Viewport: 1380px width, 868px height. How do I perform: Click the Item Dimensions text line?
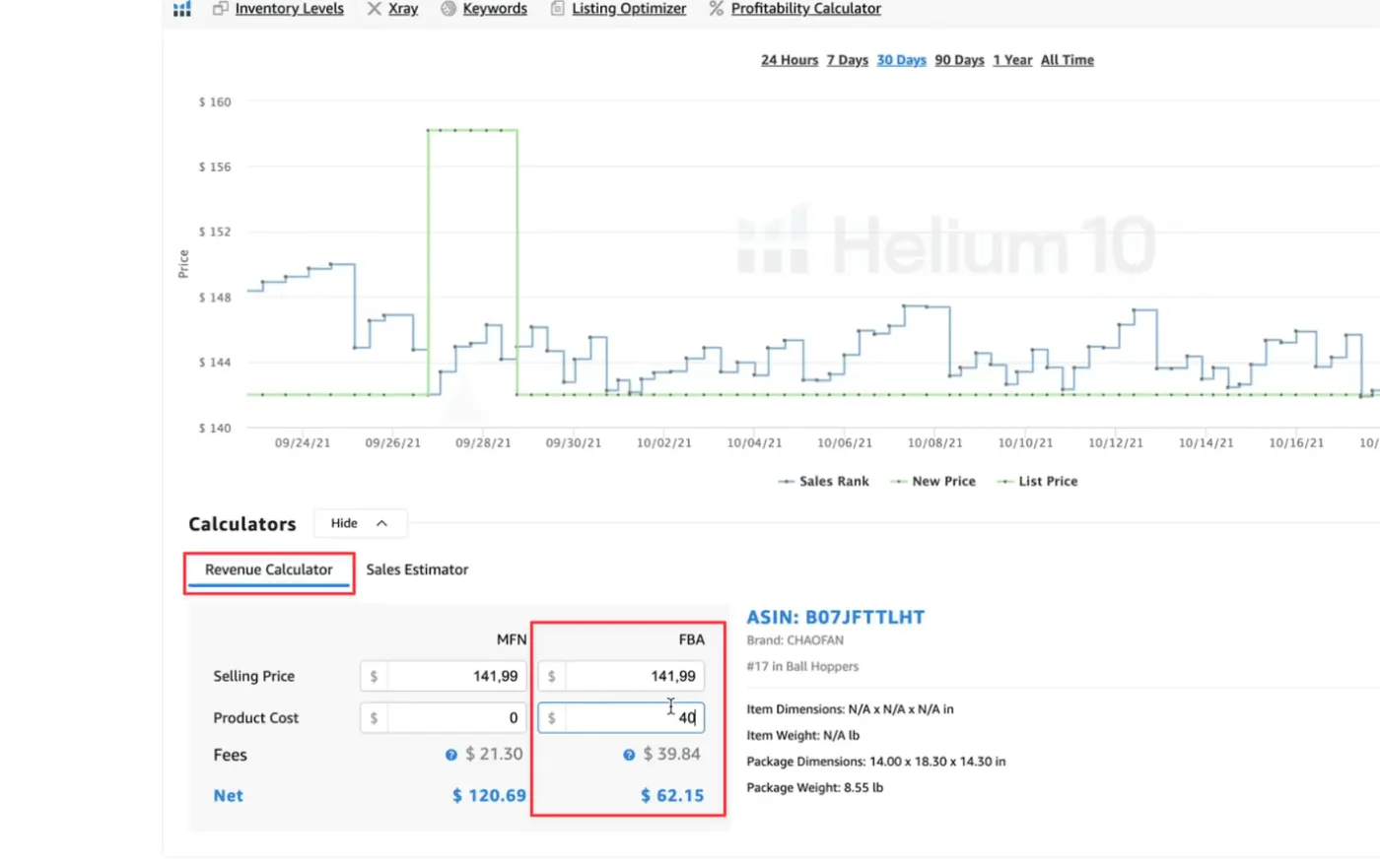click(850, 709)
